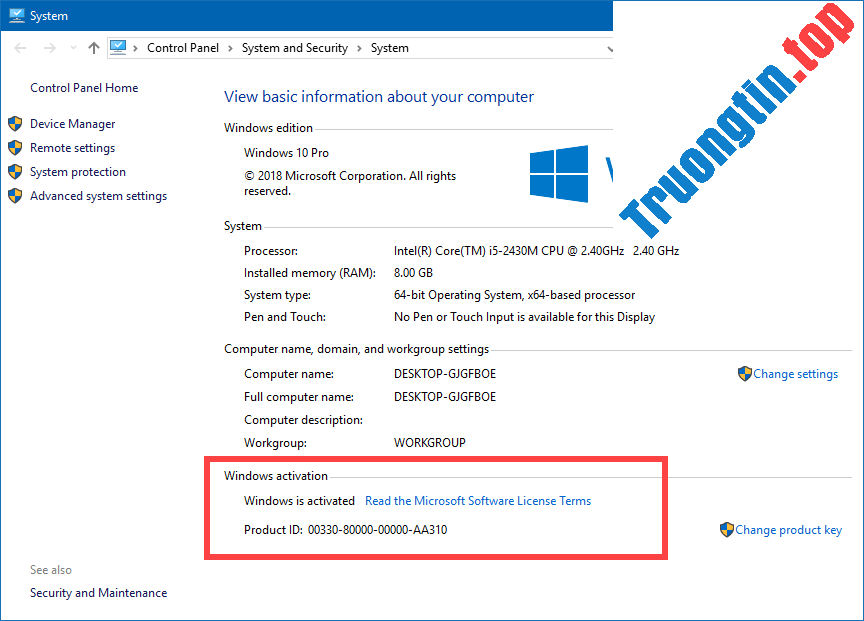Screen dimensions: 864x621
Task: Open Read the Microsoft Software License Terms
Action: [x=478, y=501]
